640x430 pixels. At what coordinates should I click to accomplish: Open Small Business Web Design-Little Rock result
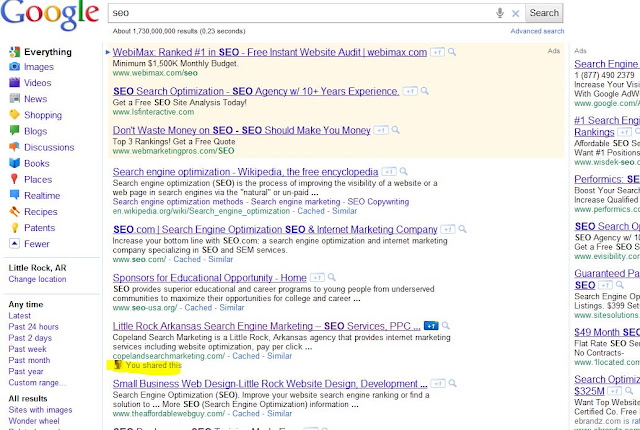pos(270,384)
